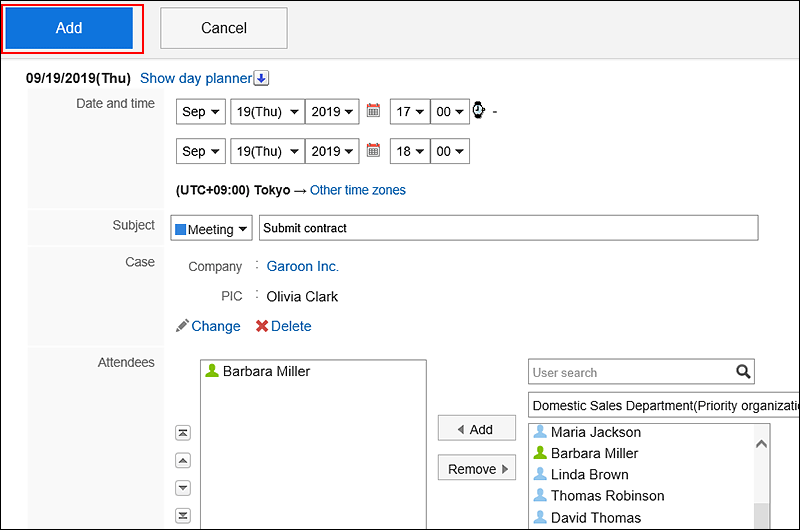
Task: Open the start day 19(Thu) dropdown
Action: (267, 111)
